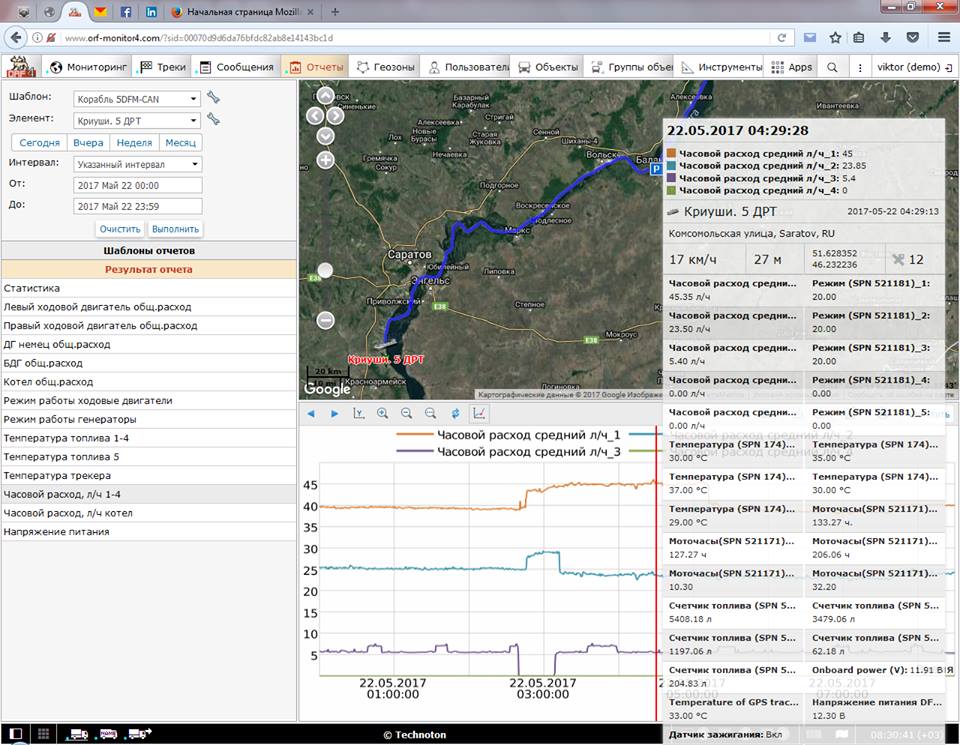Switch to the Геозоны tab
This screenshot has width=960, height=745.
(385, 67)
